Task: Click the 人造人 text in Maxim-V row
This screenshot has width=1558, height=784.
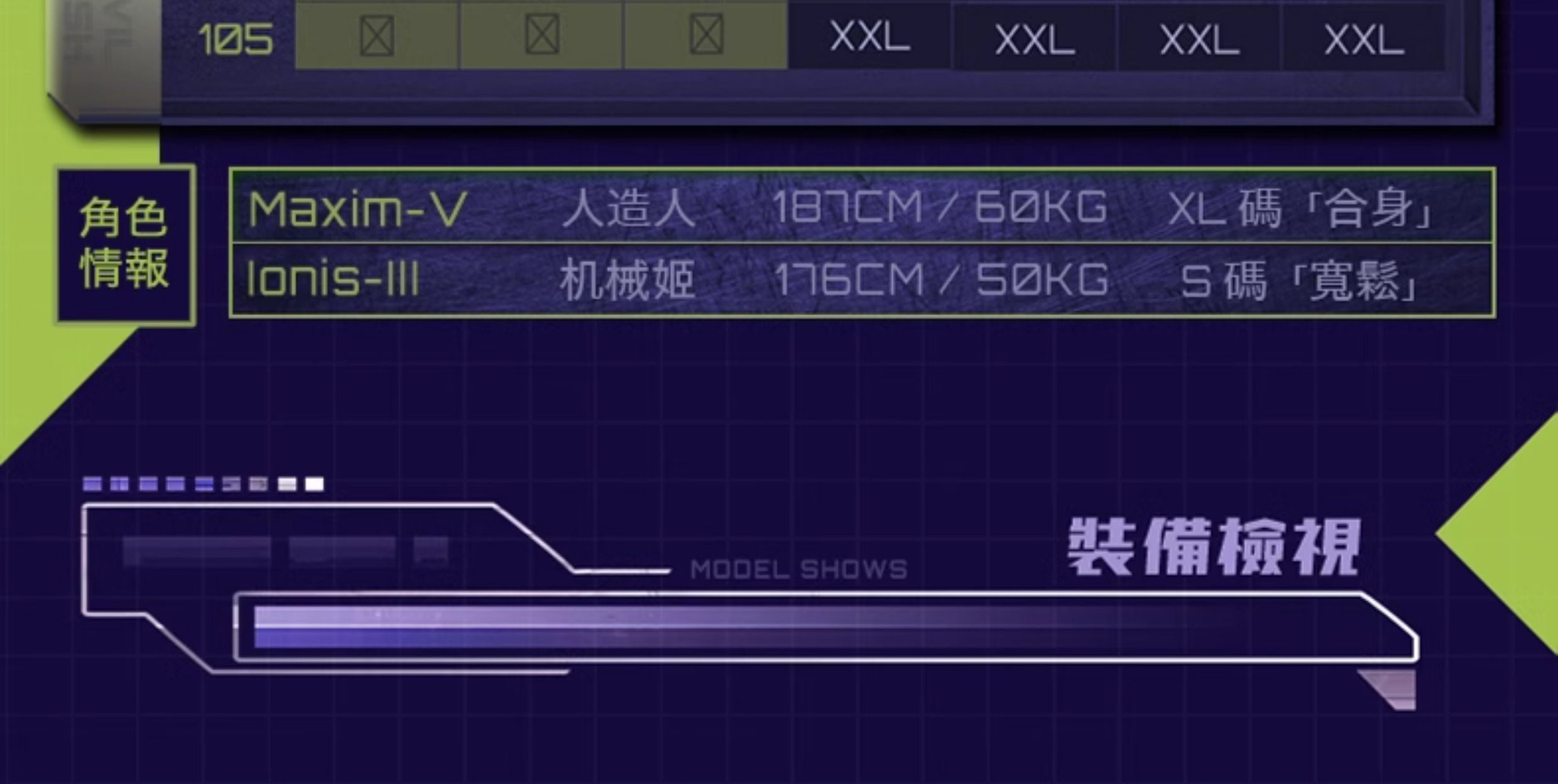Action: point(629,209)
